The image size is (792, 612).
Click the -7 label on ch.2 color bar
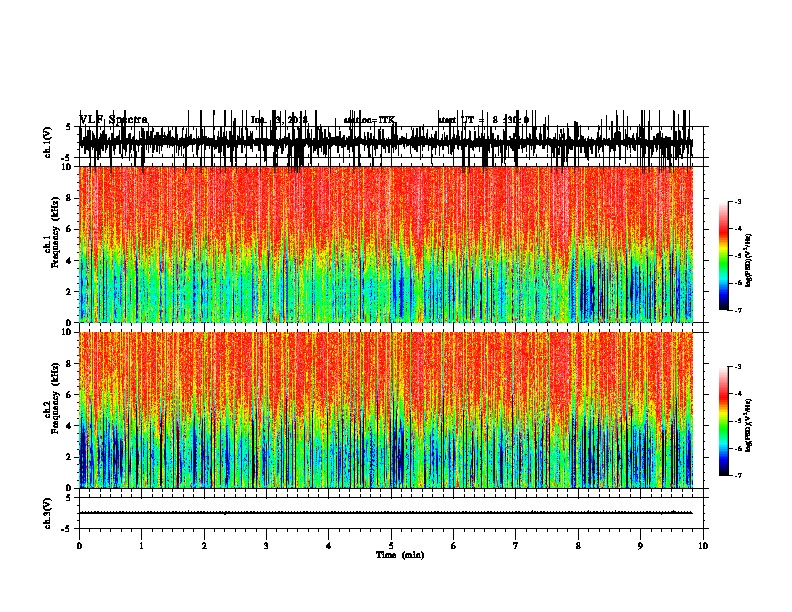tap(737, 475)
